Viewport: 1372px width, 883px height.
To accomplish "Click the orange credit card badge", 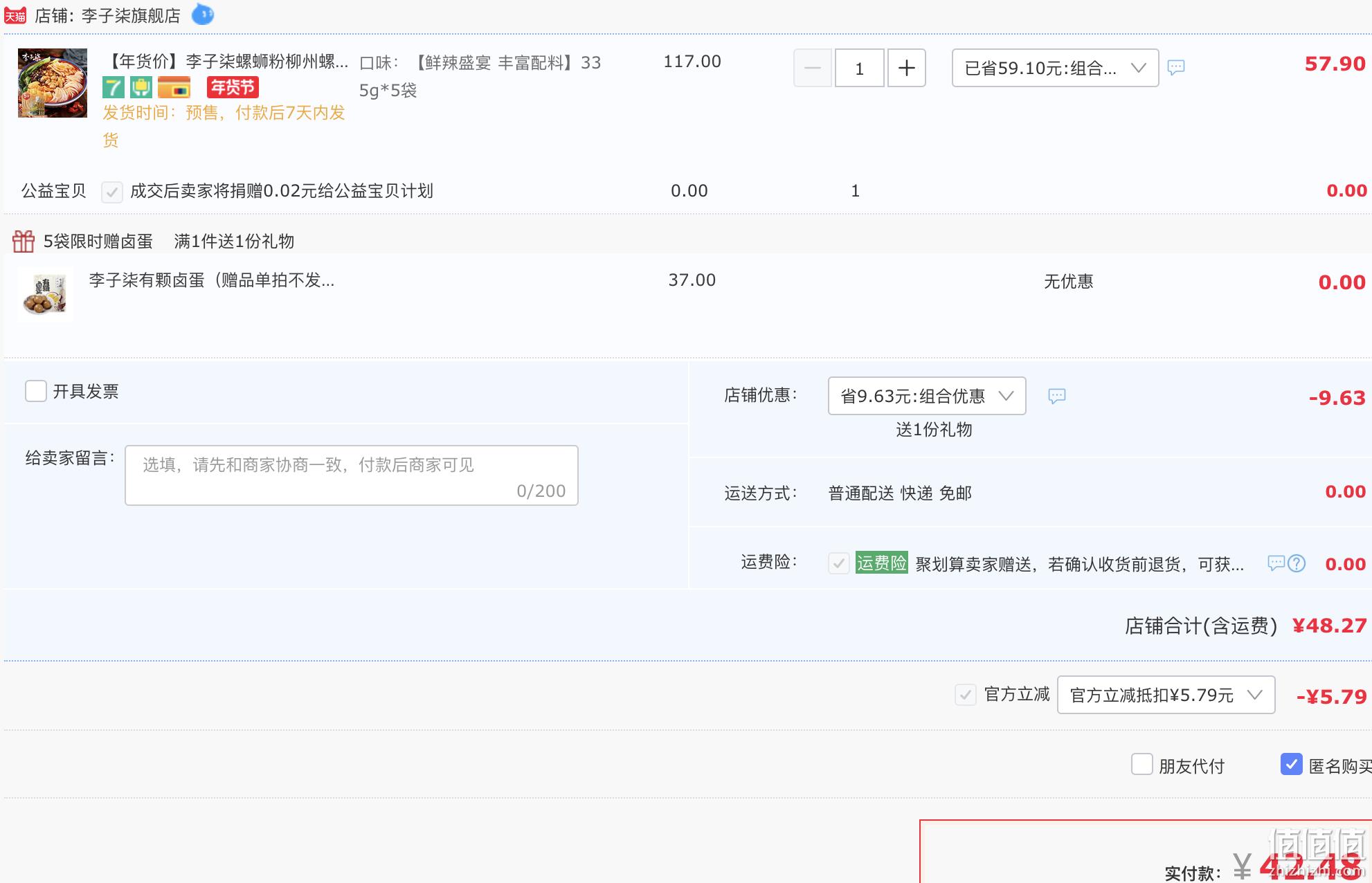I will coord(174,88).
